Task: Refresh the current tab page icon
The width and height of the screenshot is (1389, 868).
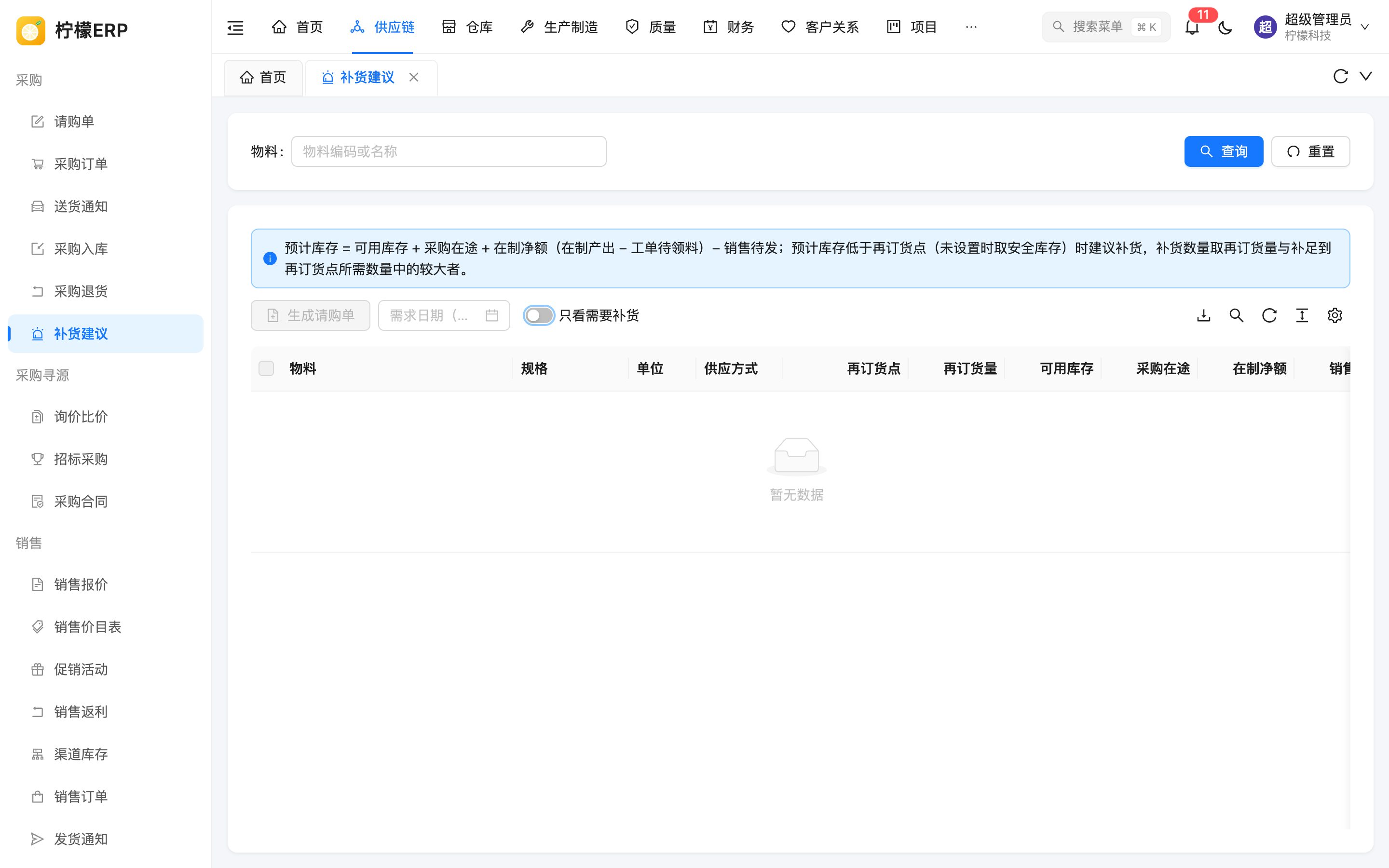Action: (1340, 76)
